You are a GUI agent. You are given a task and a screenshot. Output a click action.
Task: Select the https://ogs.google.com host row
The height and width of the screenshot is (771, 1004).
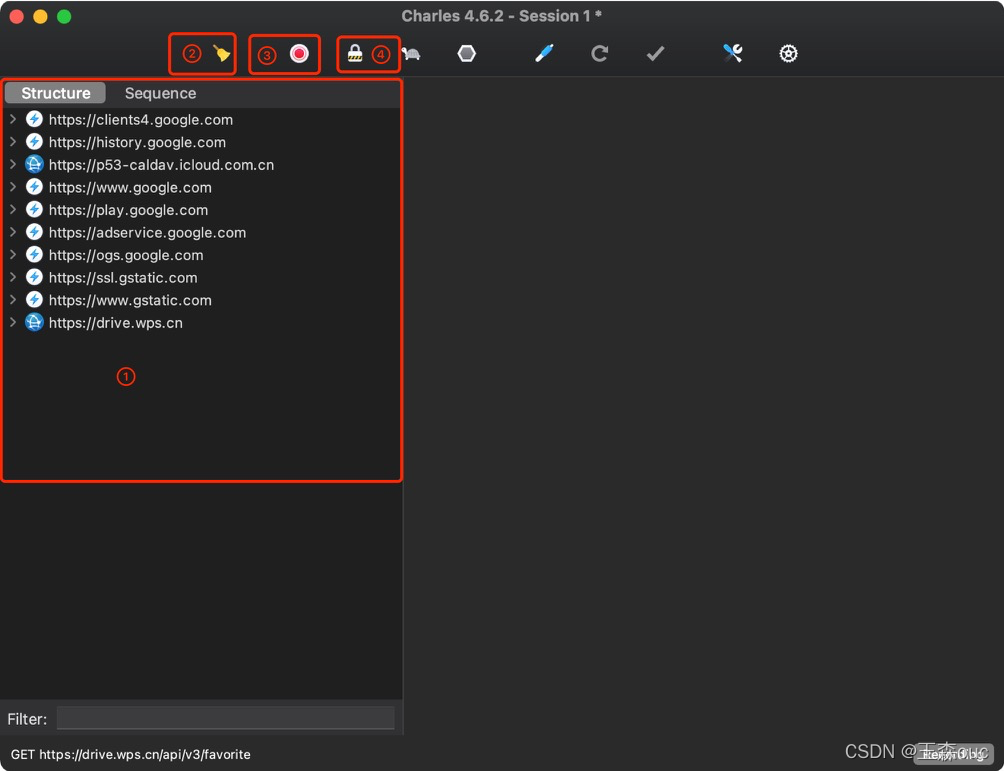pyautogui.click(x=202, y=255)
